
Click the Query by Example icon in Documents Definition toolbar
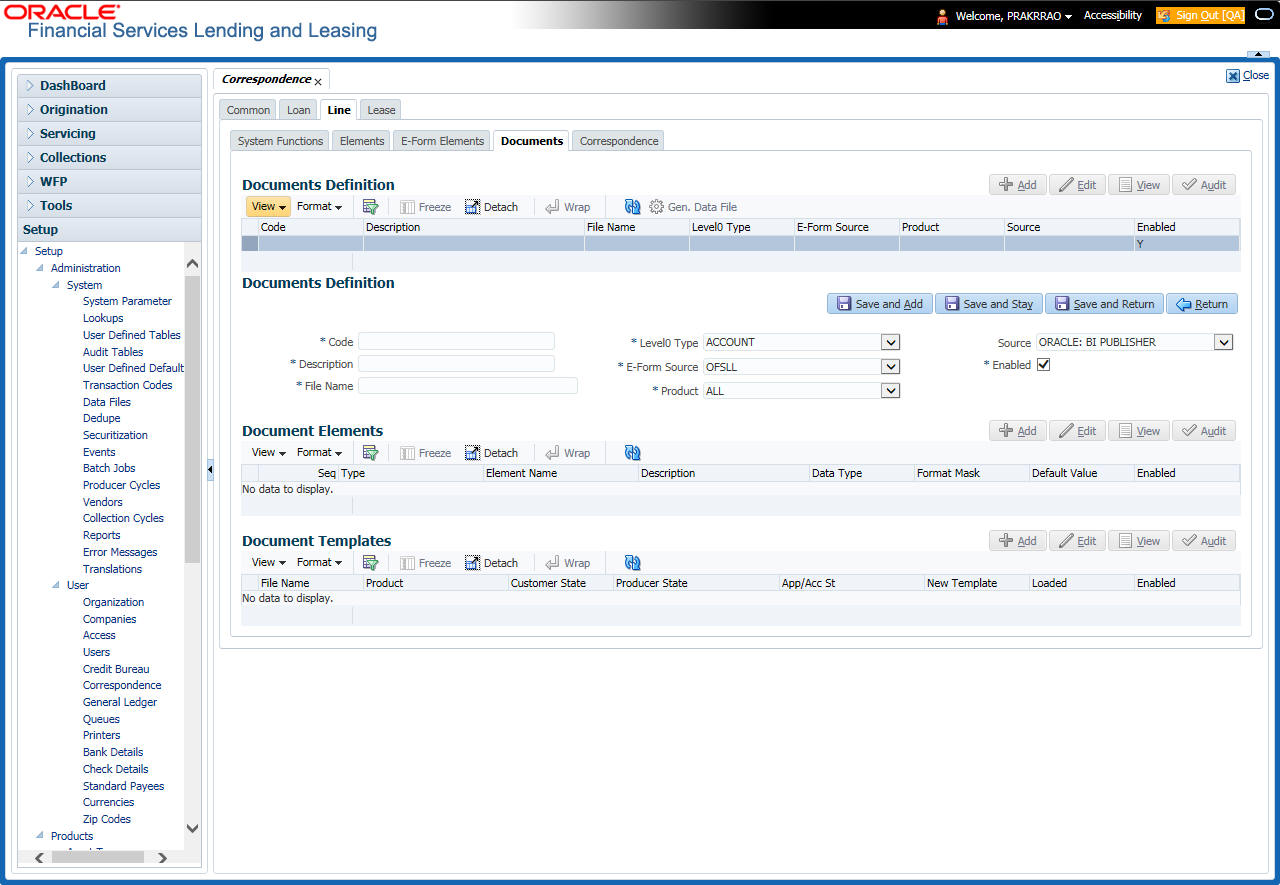(x=370, y=207)
